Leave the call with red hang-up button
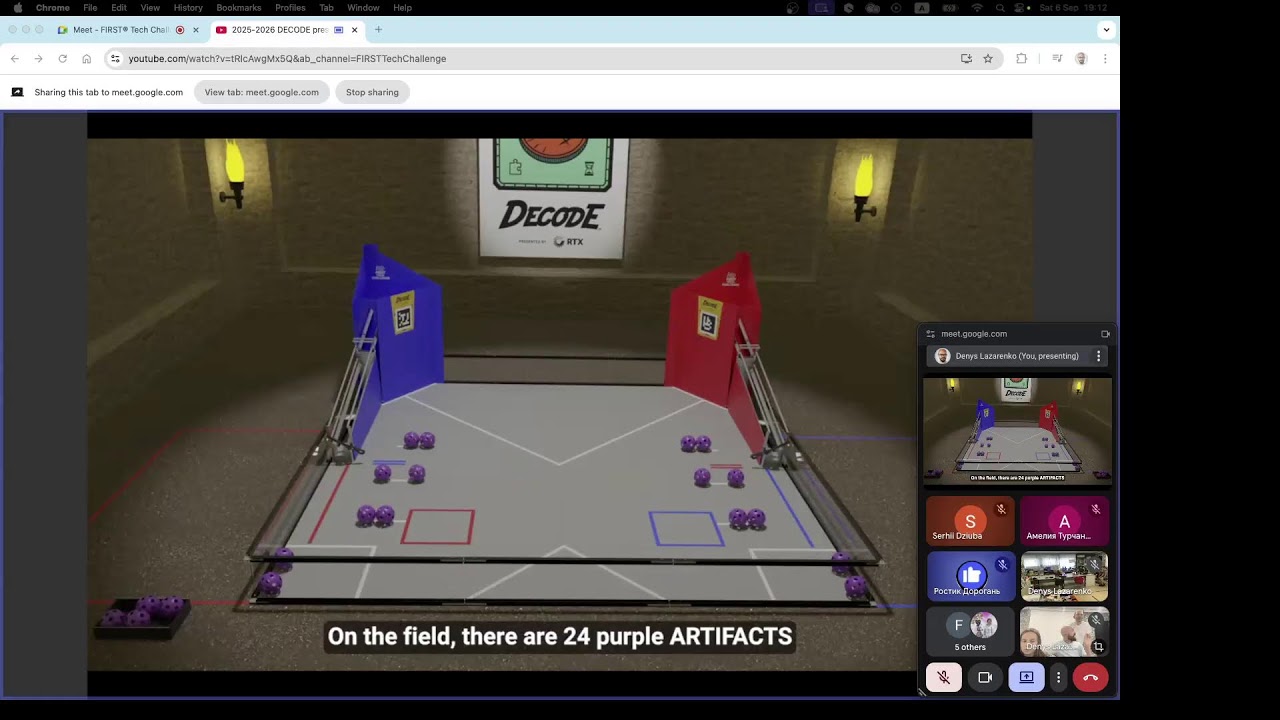 1090,677
